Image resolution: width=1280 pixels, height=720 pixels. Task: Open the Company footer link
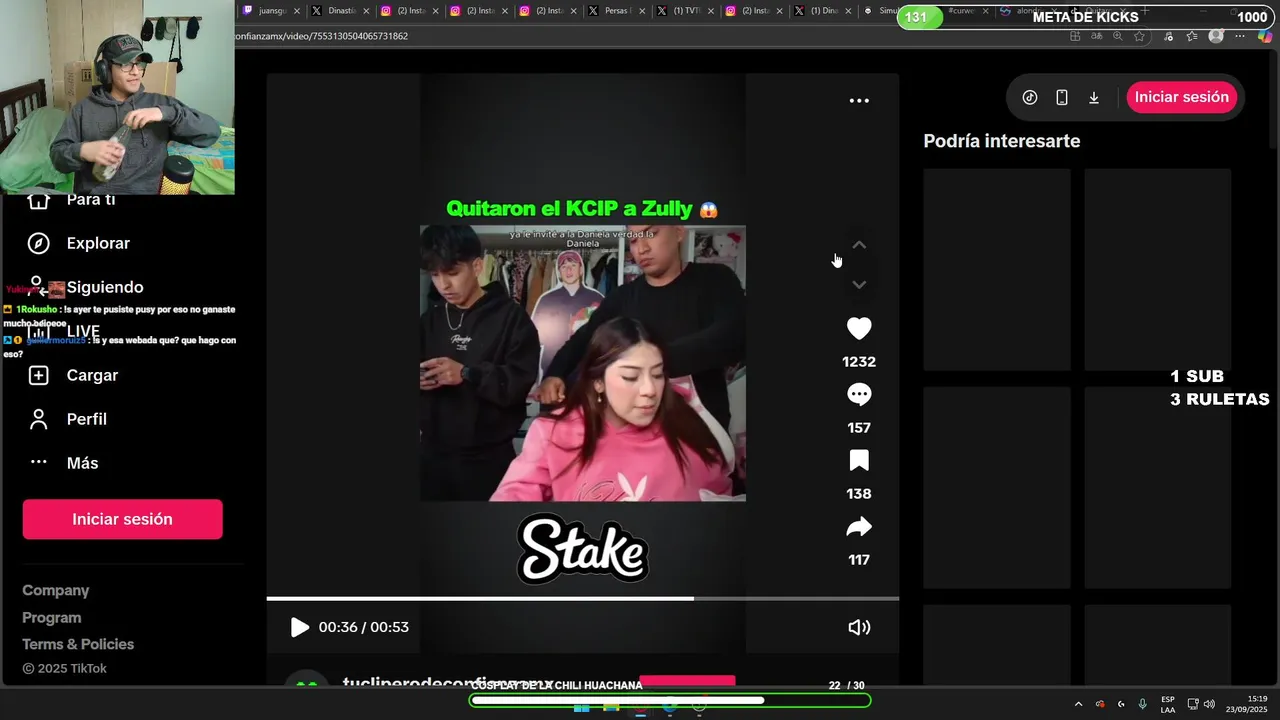[56, 591]
